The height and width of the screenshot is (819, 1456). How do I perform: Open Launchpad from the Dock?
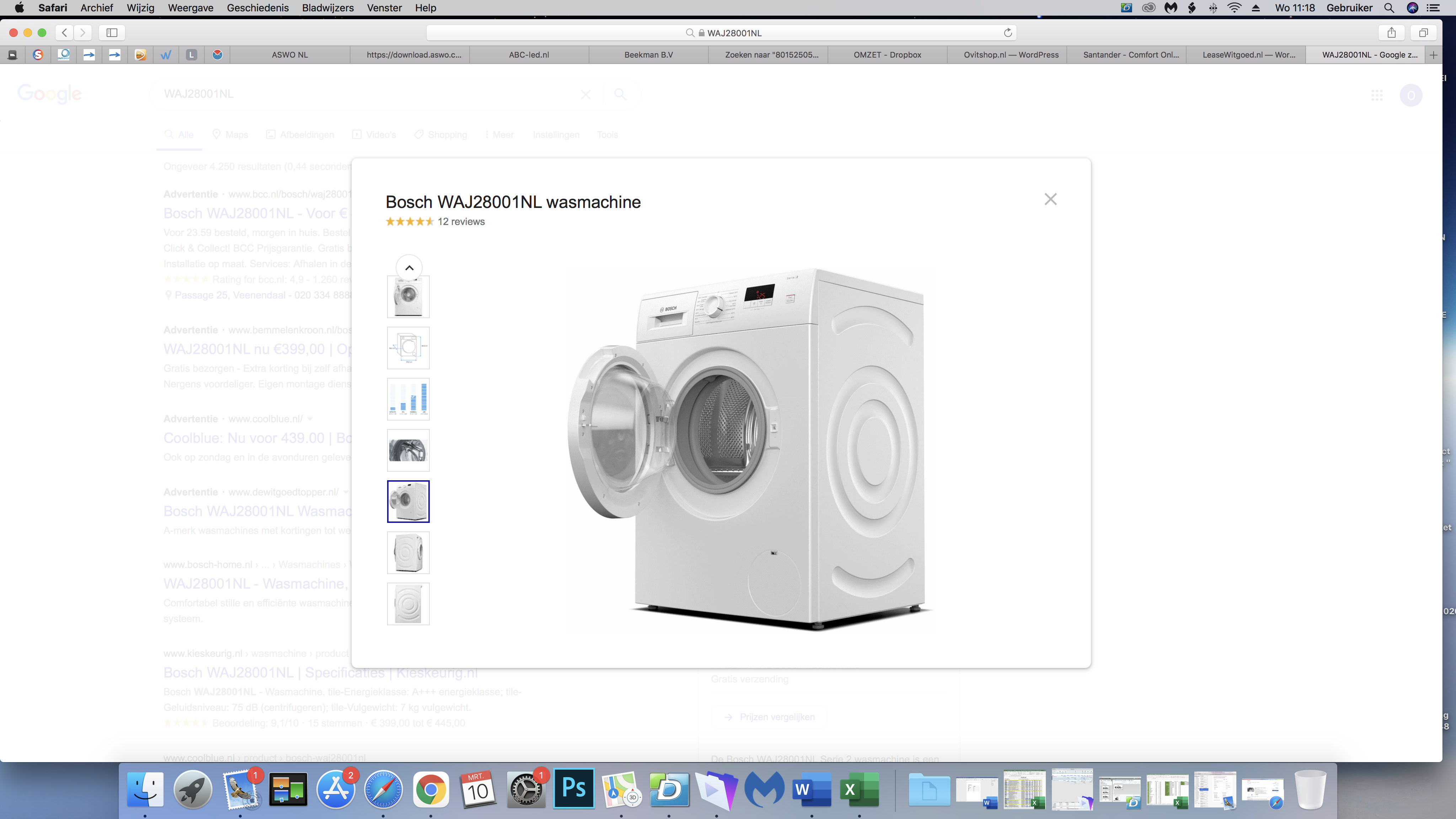(x=193, y=789)
